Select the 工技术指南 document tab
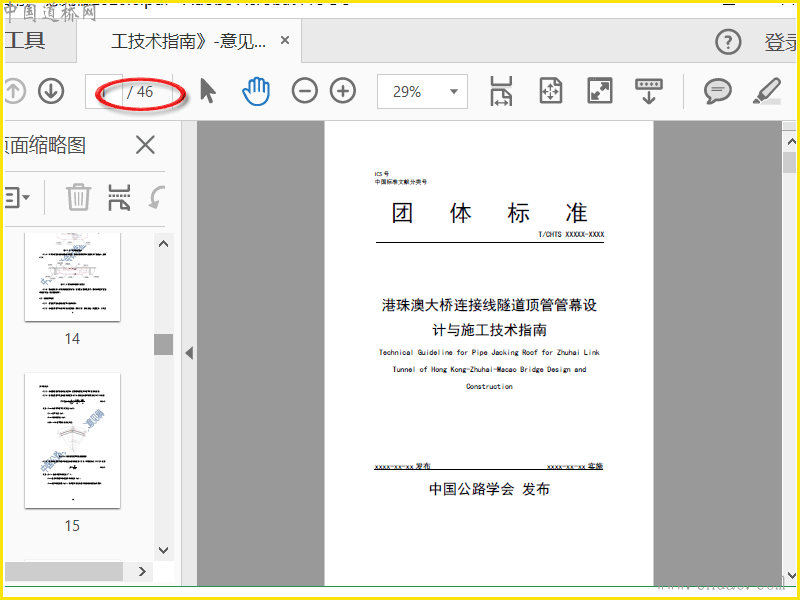 (x=189, y=41)
